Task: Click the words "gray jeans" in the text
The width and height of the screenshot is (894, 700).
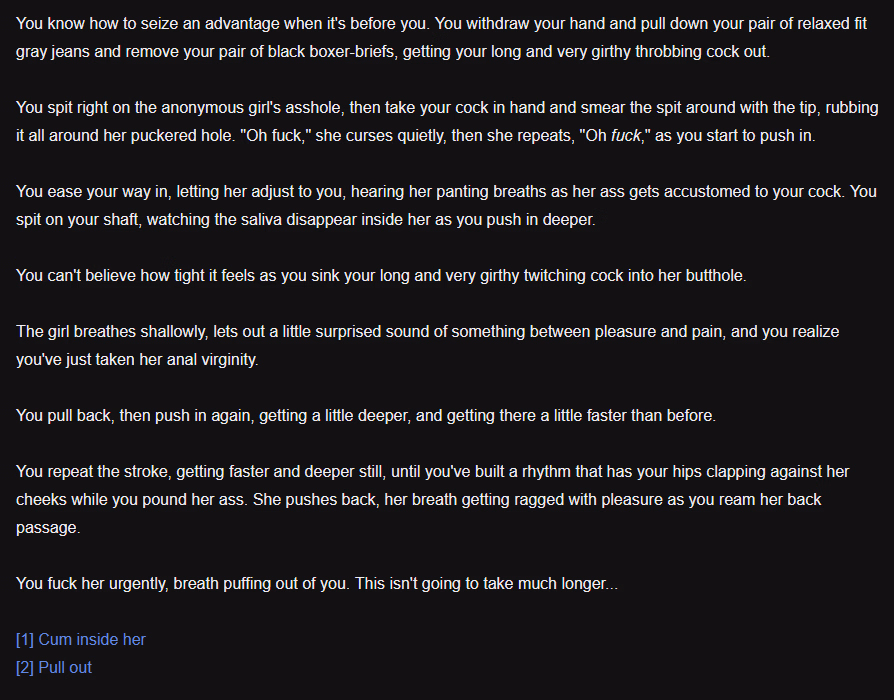Action: [x=52, y=52]
